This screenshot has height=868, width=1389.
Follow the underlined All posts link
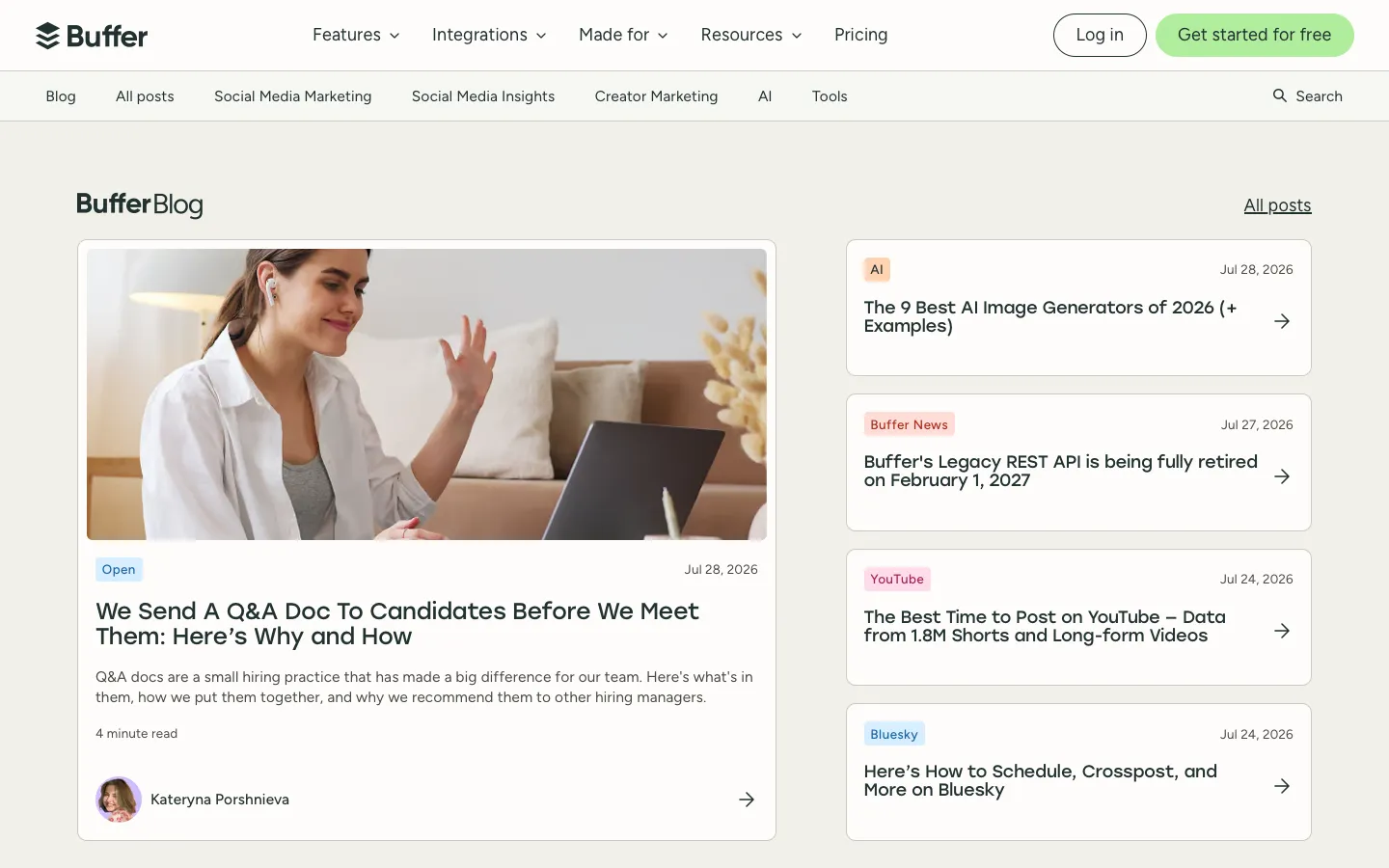click(1277, 205)
